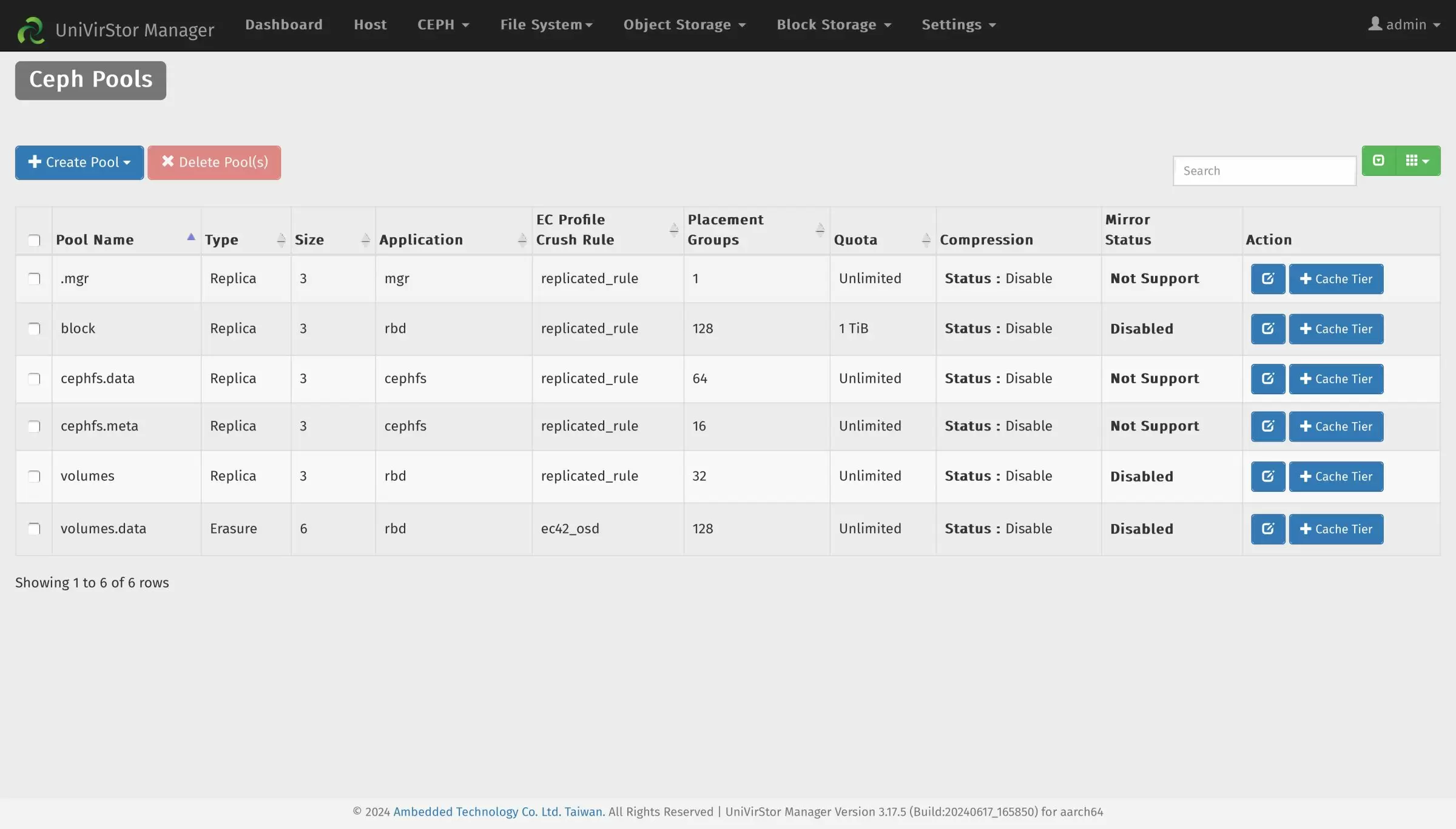Check the select-all pools checkbox
Screen dimensions: 1456x829
[x=34, y=241]
